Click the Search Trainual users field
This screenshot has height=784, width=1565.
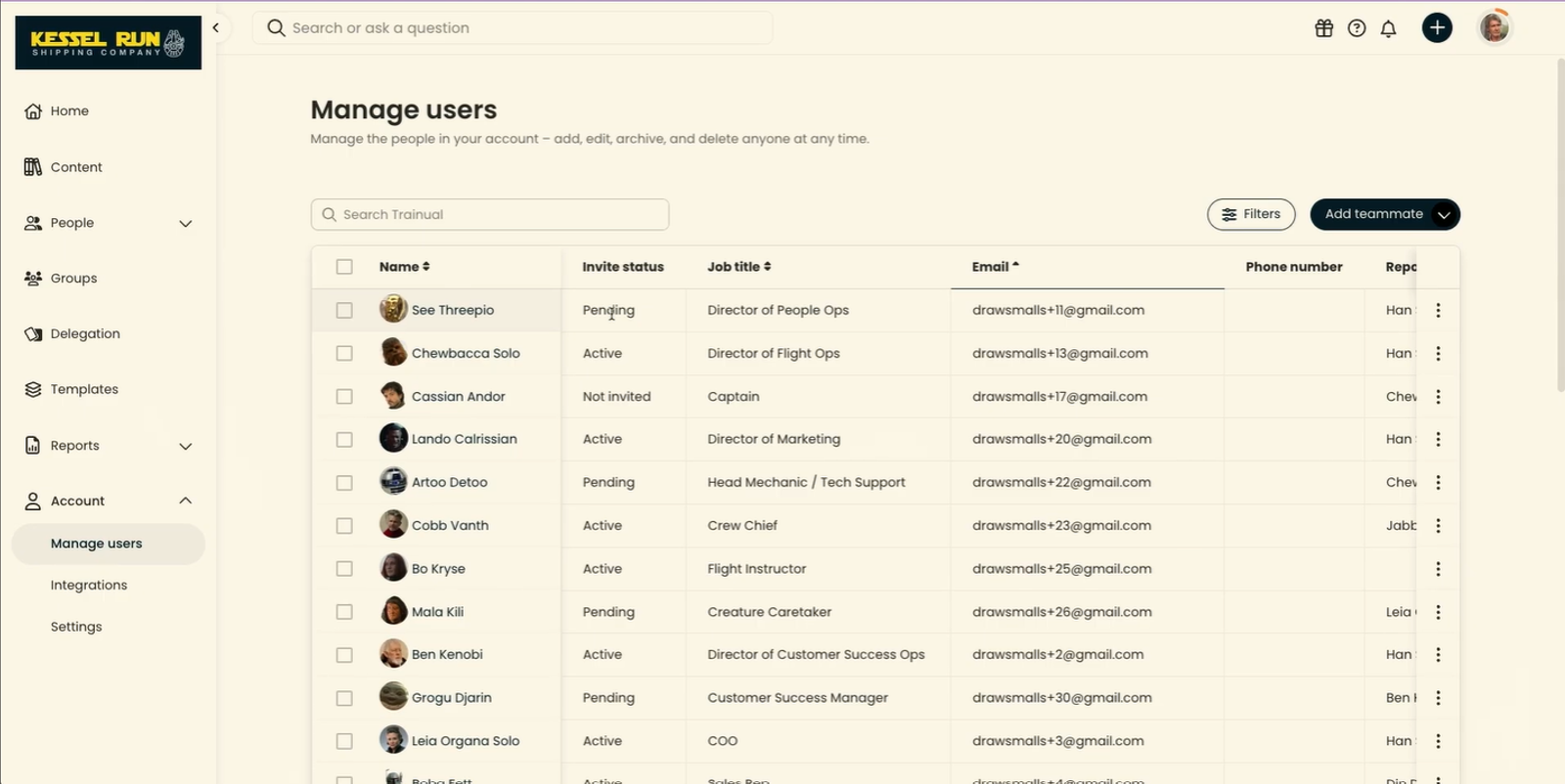tap(490, 215)
